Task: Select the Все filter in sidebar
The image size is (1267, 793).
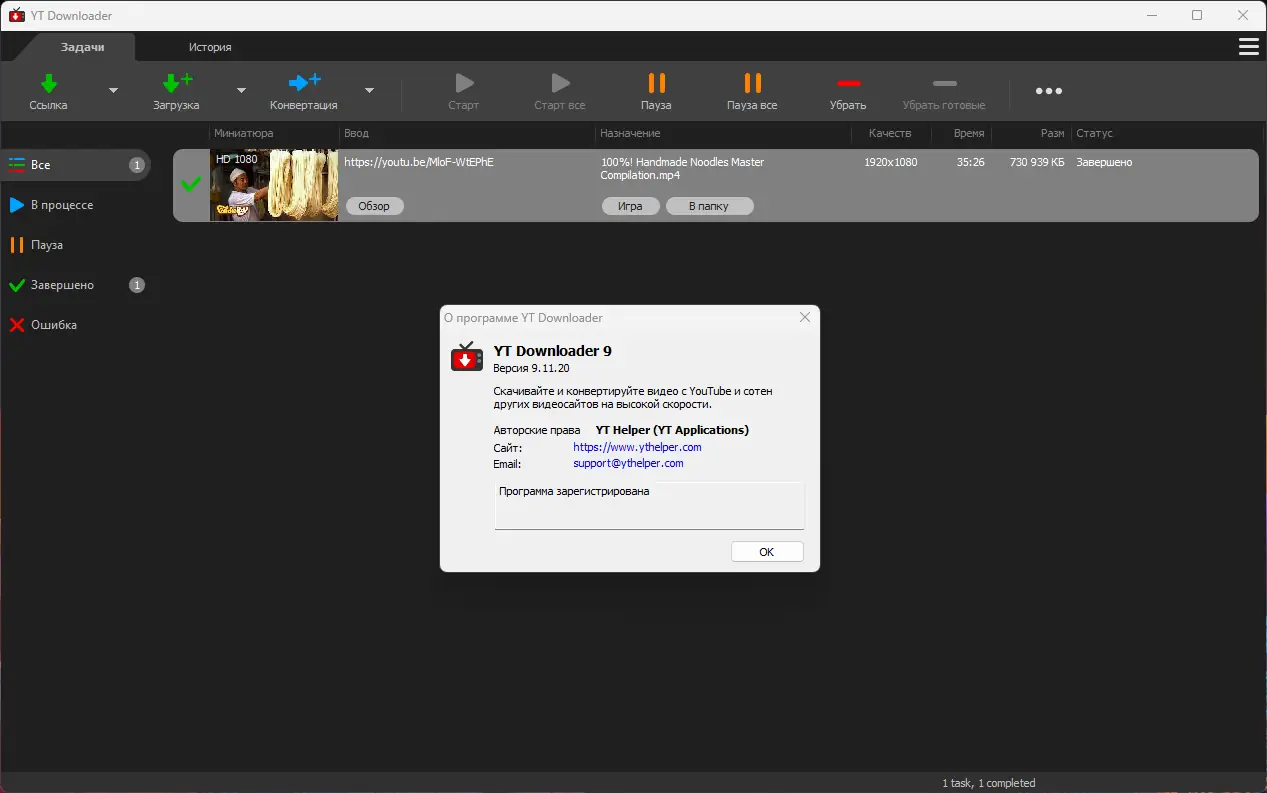Action: coord(76,165)
